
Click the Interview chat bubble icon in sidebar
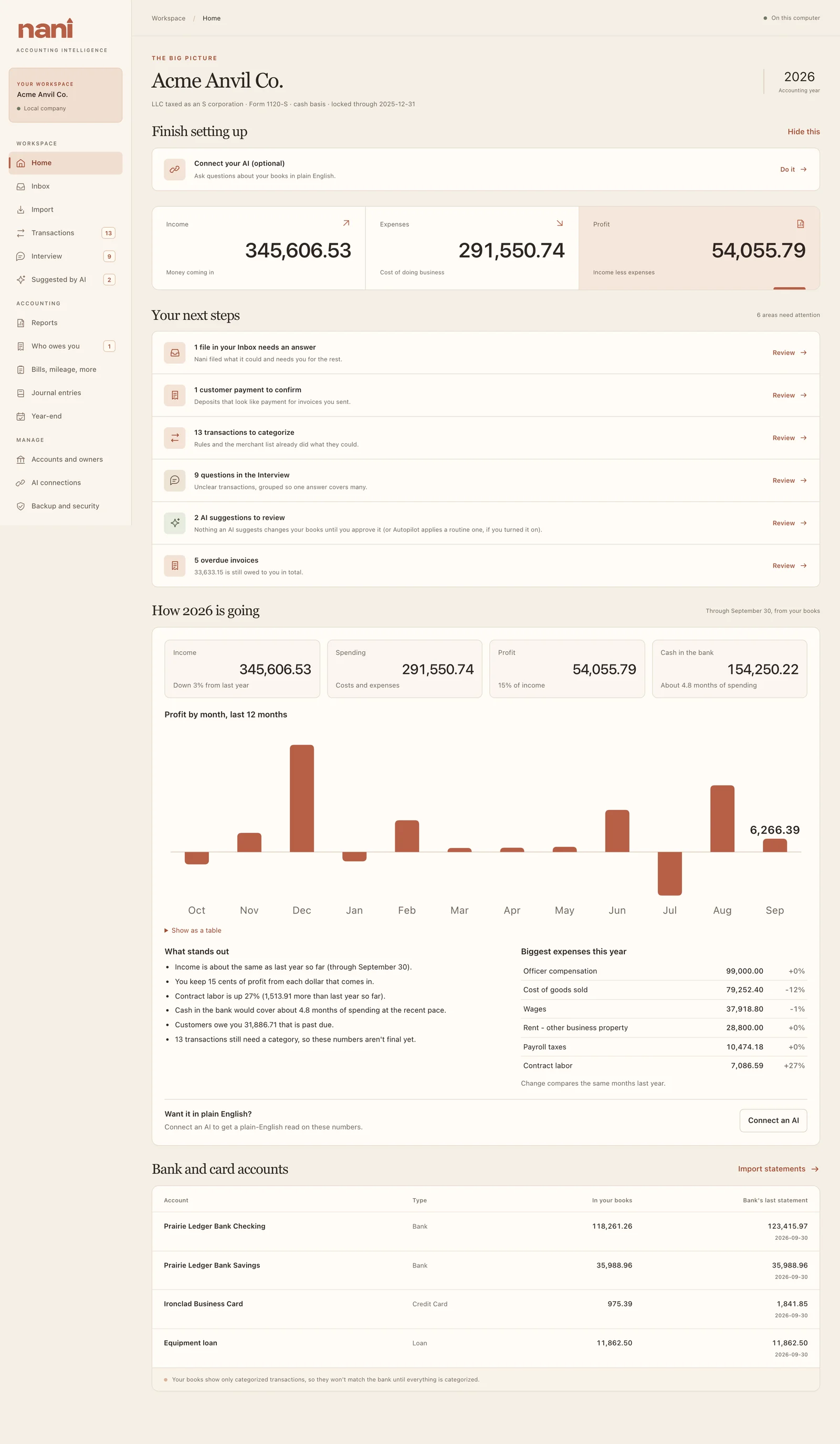coord(20,257)
